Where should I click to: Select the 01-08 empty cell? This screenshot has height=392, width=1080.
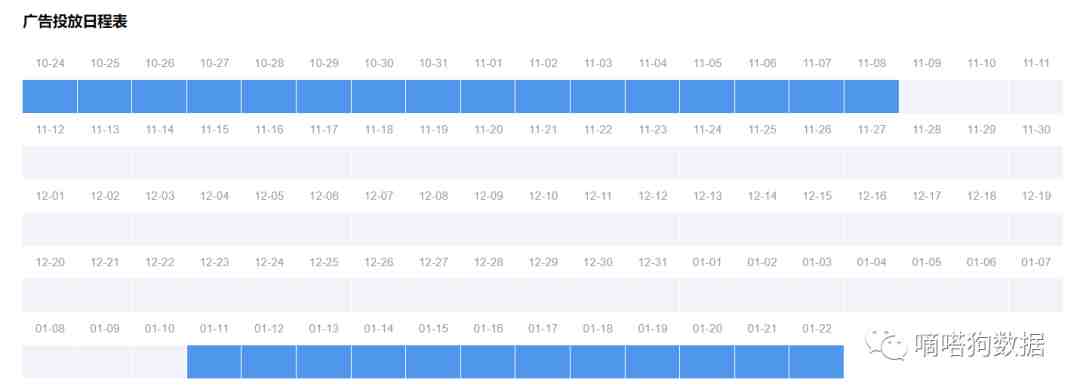point(50,362)
